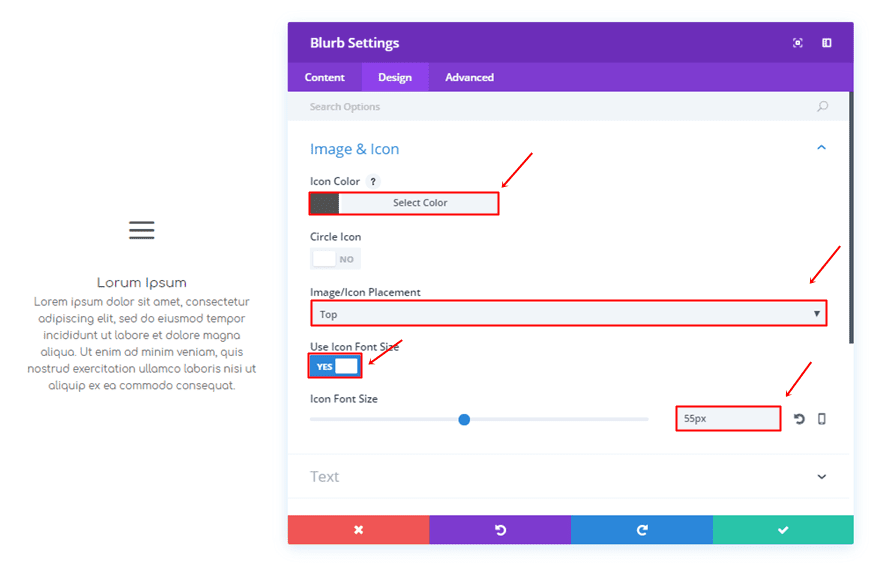Click the blue redo arrow button

tap(642, 530)
